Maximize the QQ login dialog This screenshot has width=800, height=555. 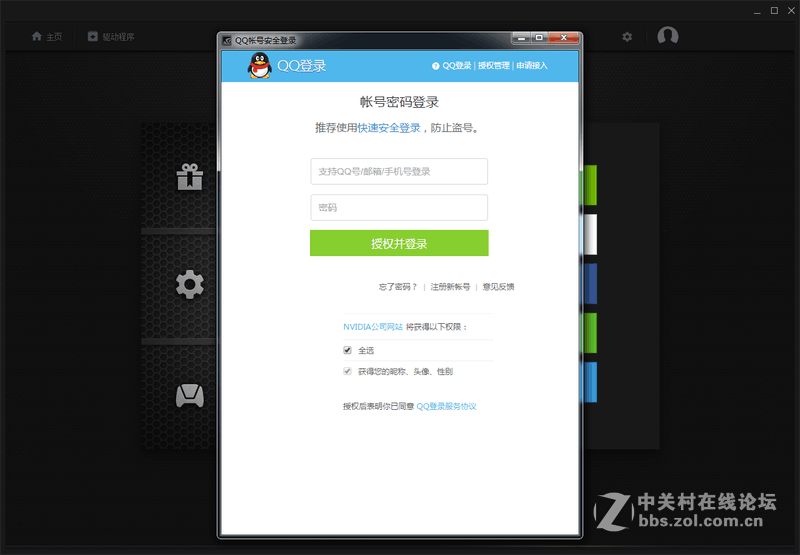pyautogui.click(x=539, y=38)
